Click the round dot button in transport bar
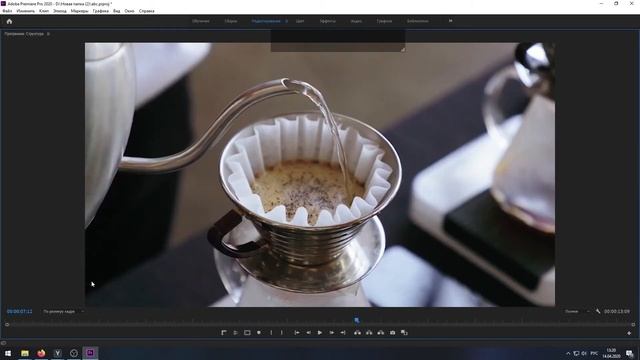640x360 pixels. (259, 333)
